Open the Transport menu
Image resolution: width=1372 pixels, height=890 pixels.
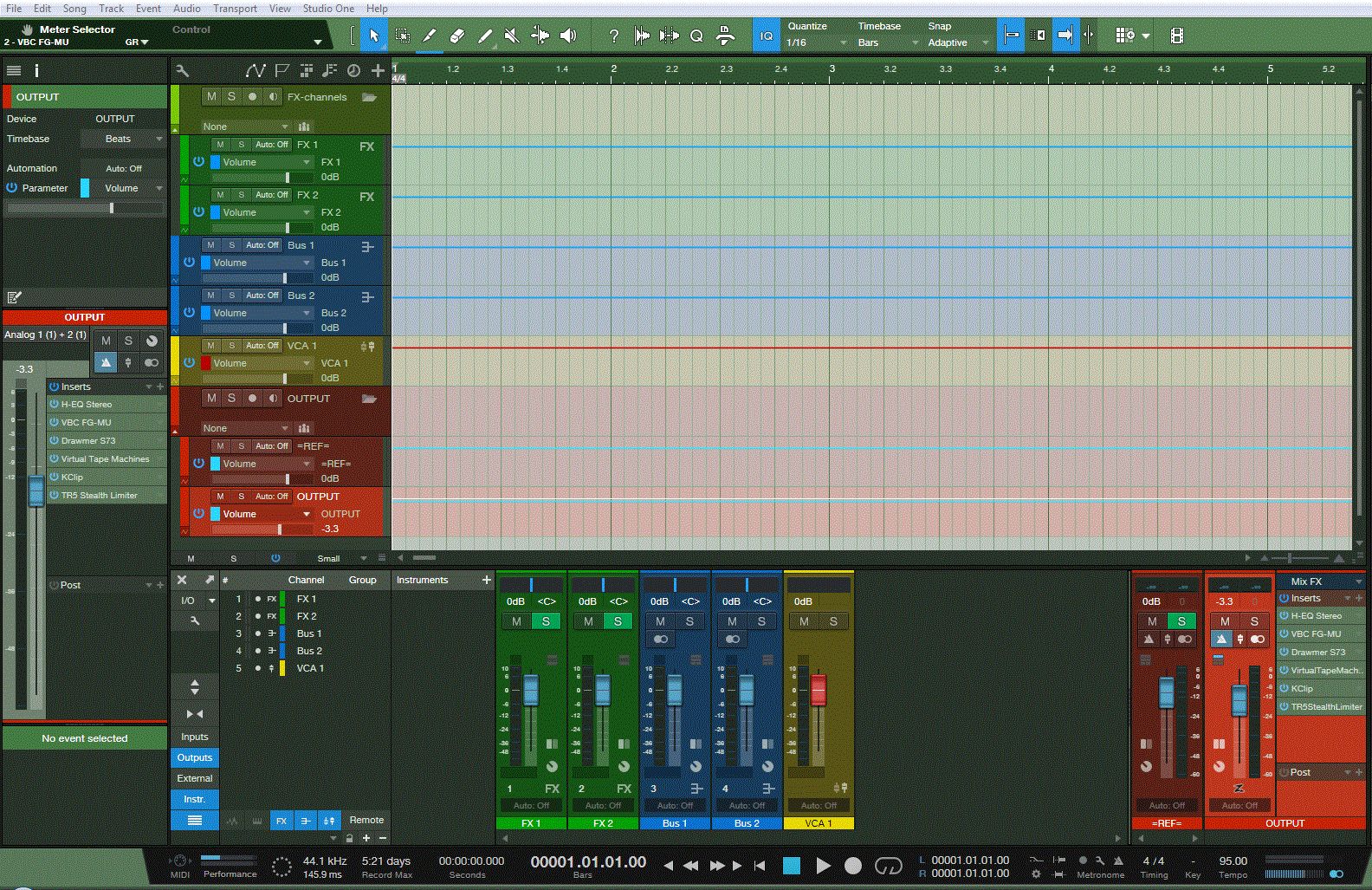click(x=235, y=8)
